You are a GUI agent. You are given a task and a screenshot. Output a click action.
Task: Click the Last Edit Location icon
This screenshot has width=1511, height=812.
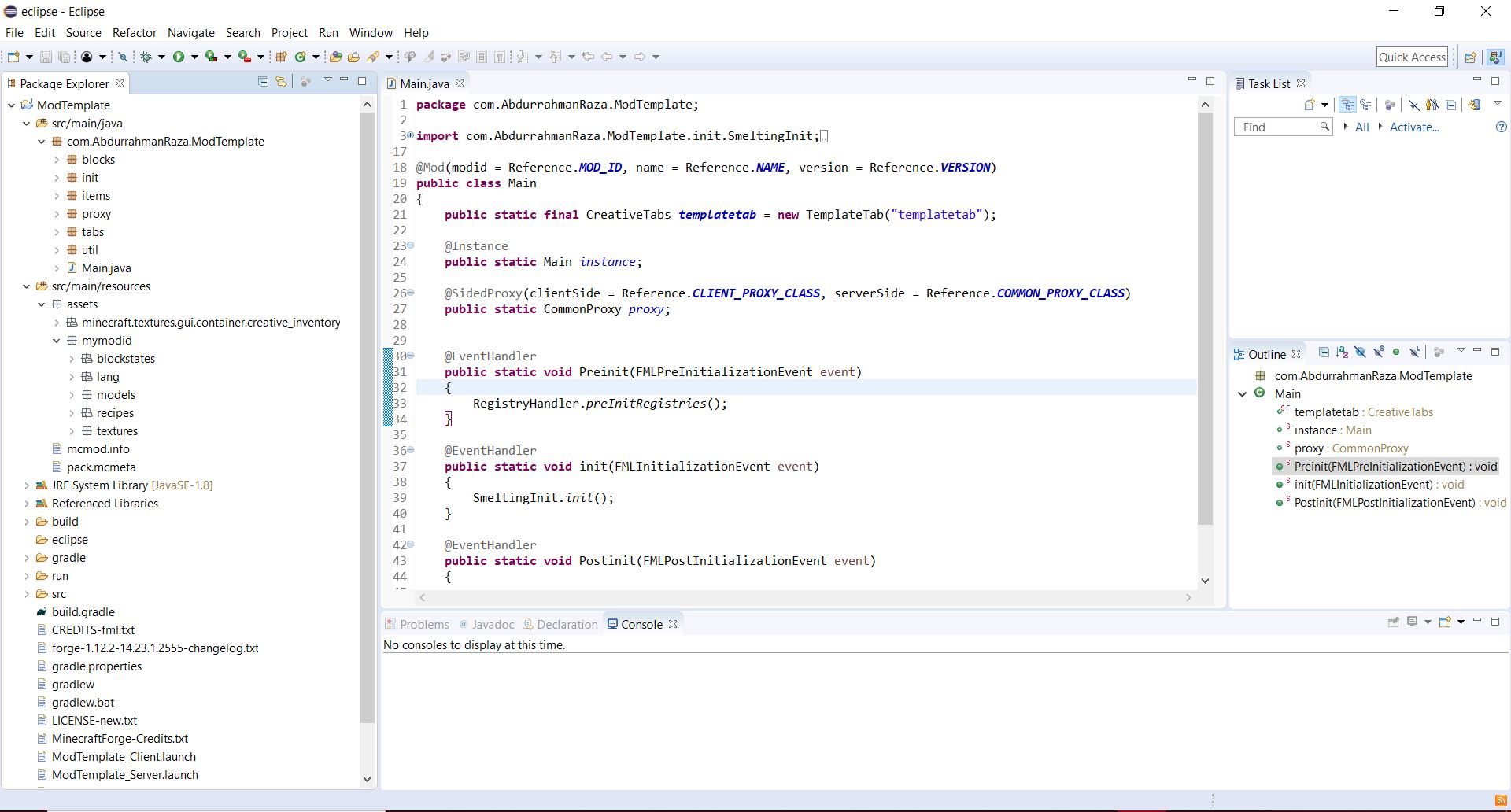(x=588, y=57)
